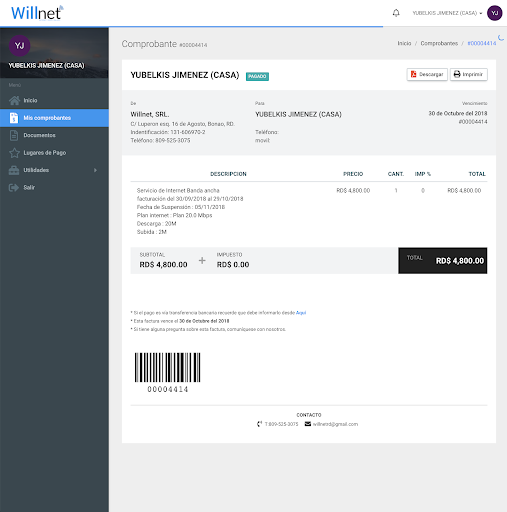Click the YJ avatar in top-right corner
The height and width of the screenshot is (512, 507).
[495, 13]
